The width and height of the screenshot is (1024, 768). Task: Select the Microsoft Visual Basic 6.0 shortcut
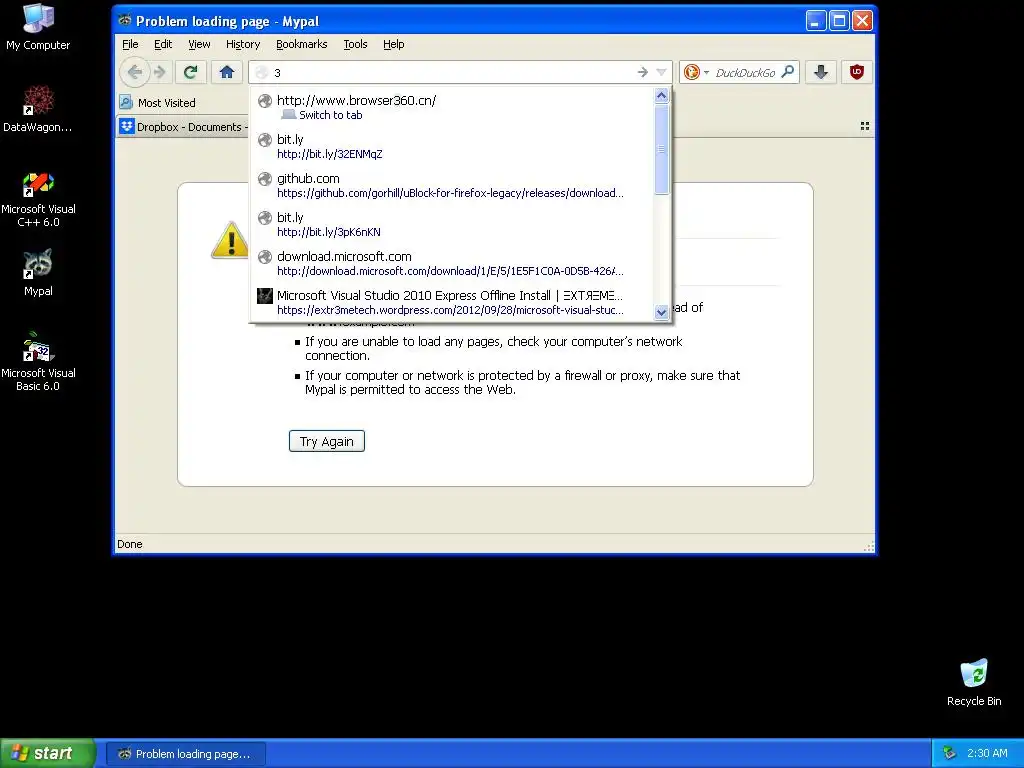(38, 362)
